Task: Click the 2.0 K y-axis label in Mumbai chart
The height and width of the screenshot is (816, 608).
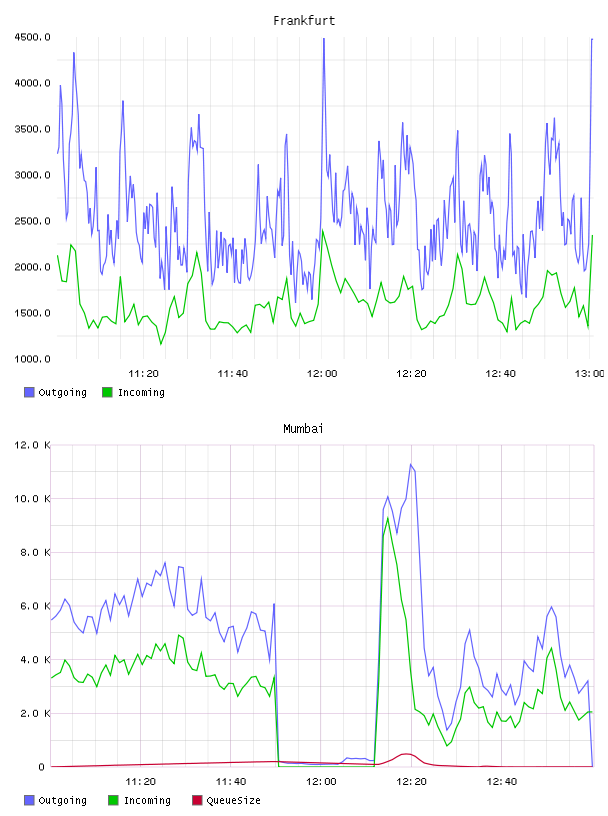Action: click(35, 713)
